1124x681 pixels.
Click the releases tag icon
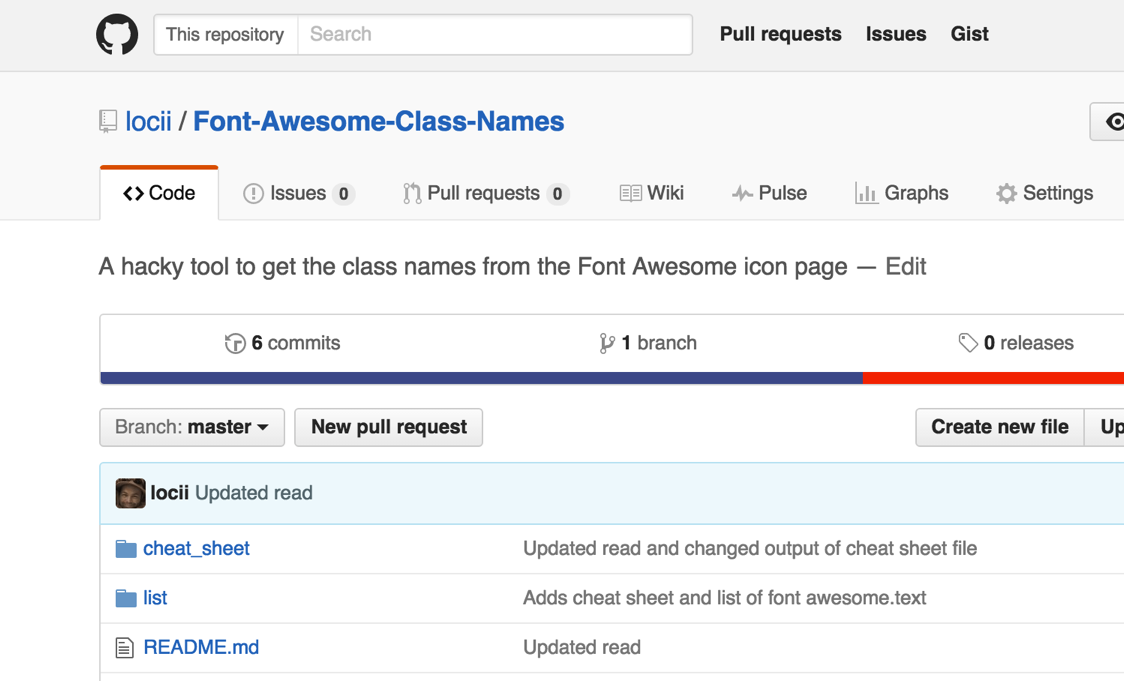(x=968, y=343)
